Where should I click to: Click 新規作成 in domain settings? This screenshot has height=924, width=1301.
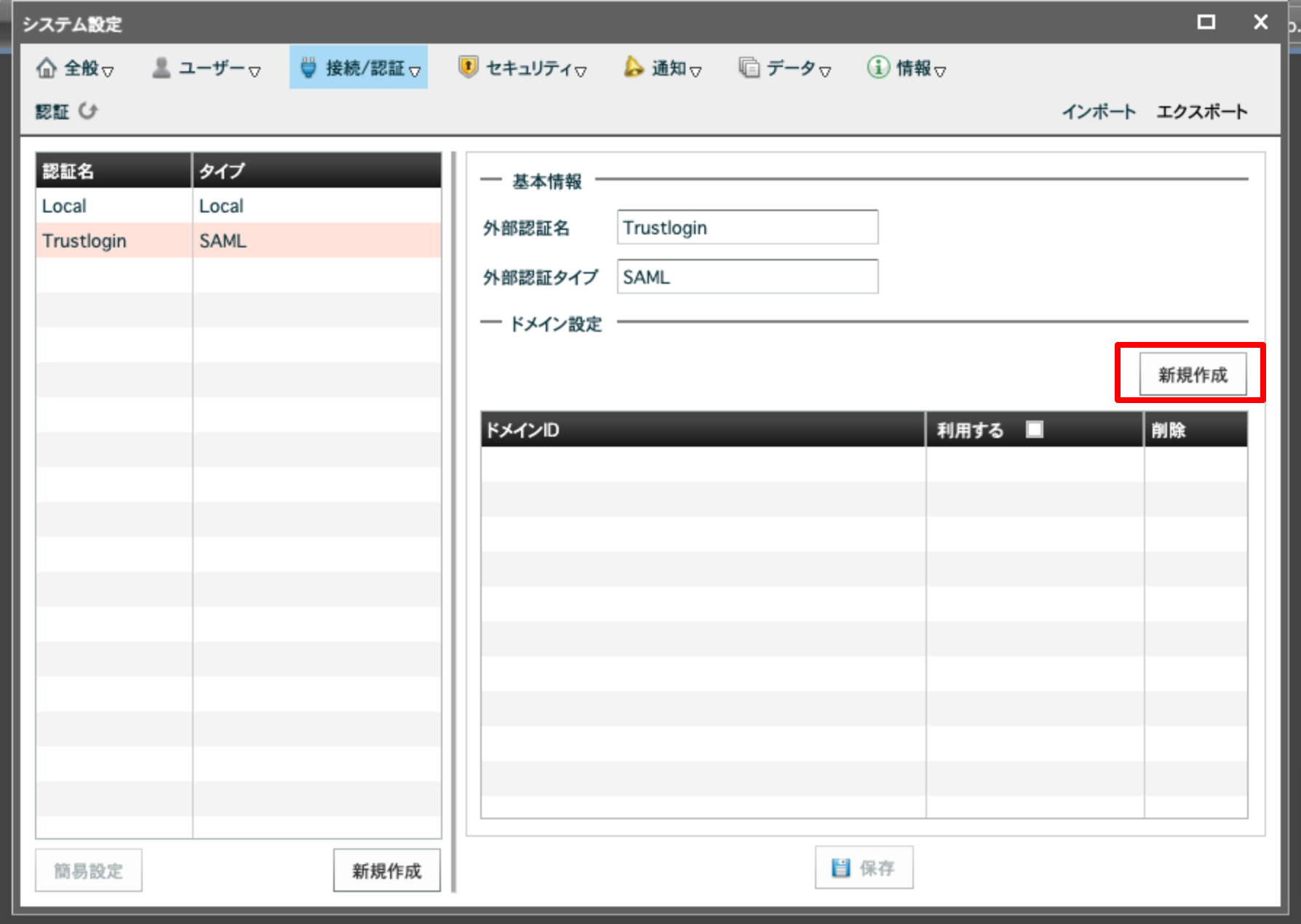(1192, 374)
